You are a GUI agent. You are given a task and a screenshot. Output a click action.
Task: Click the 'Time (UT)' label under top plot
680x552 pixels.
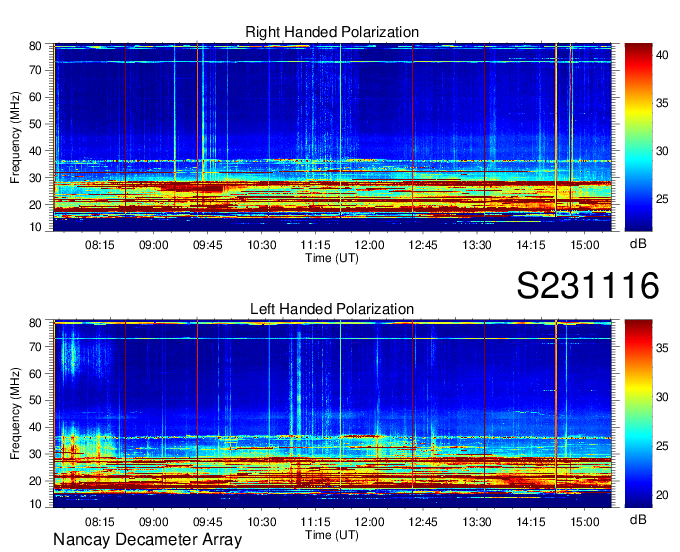[332, 258]
